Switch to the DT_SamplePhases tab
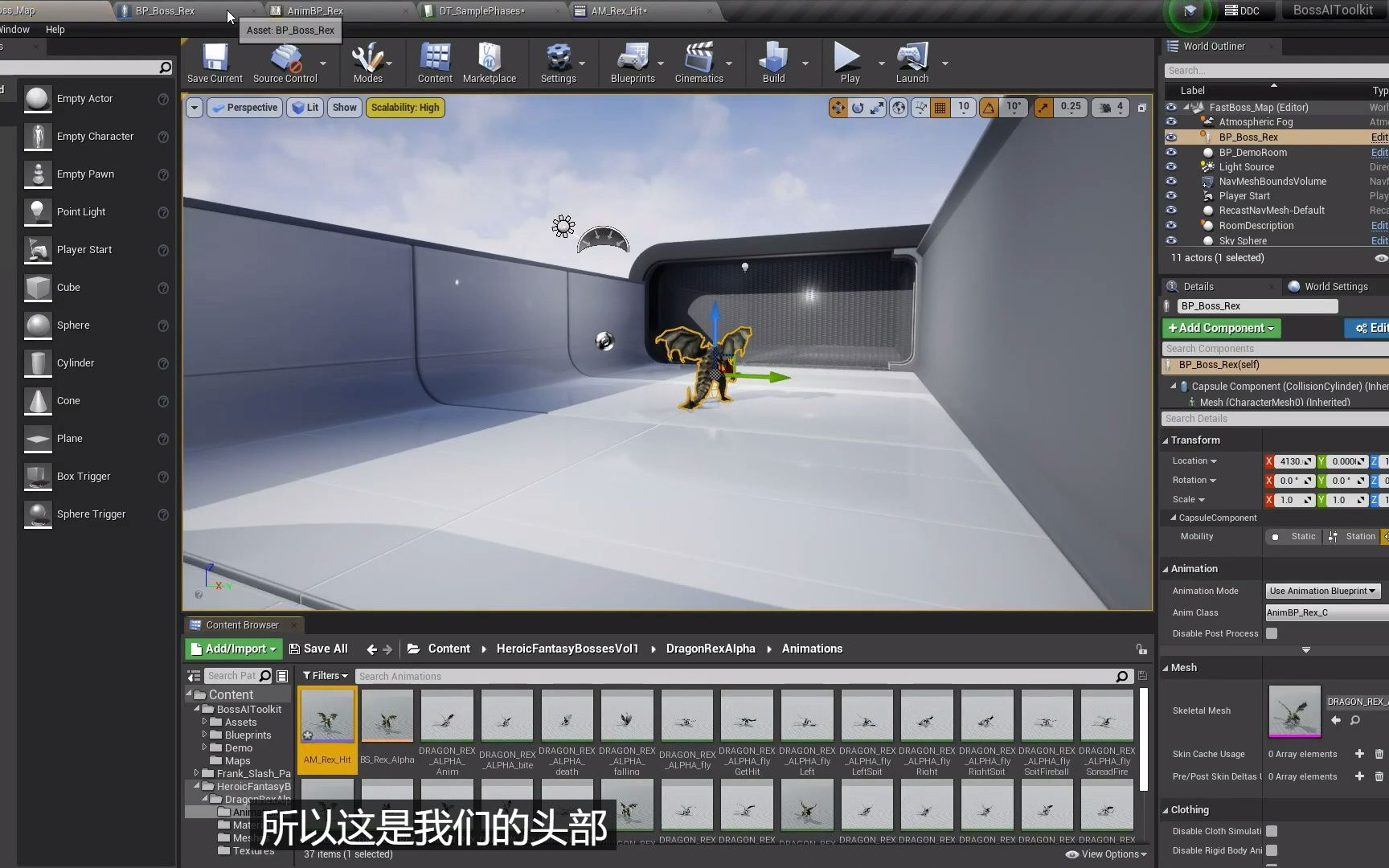Screen dimensions: 1389x868 (x=481, y=11)
